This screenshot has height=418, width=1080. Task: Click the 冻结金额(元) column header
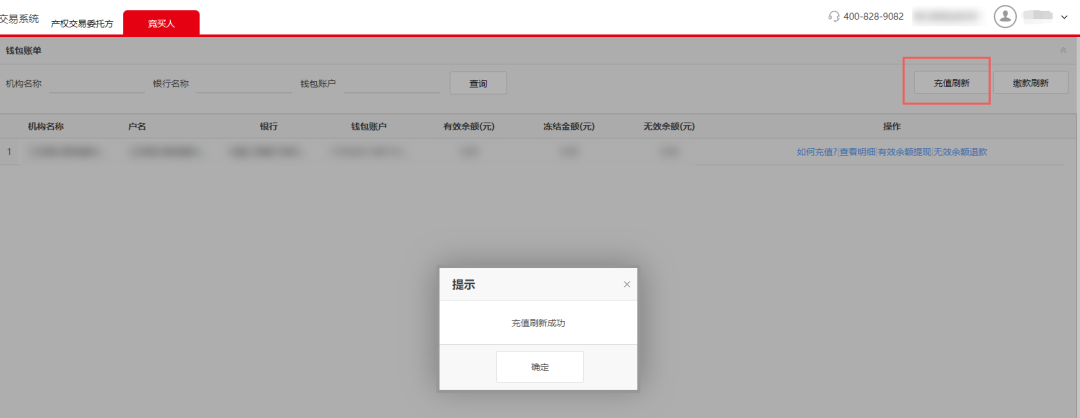569,127
